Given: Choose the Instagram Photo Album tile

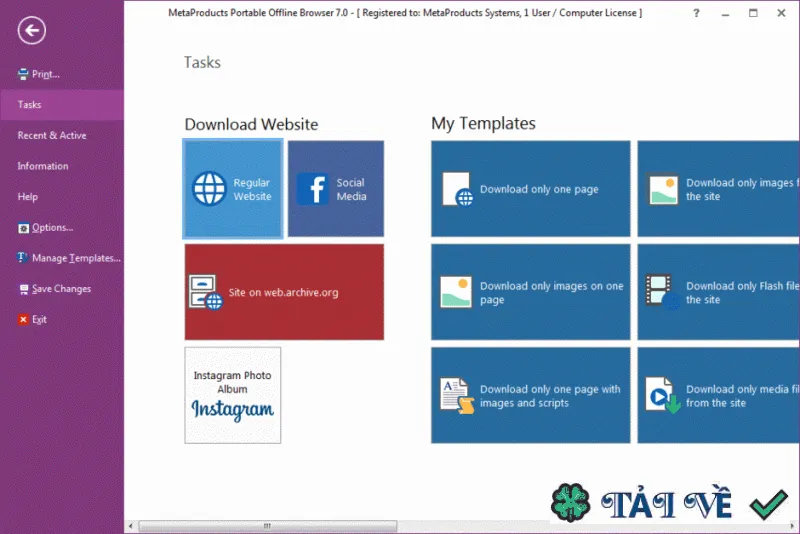Looking at the screenshot, I should tap(233, 395).
